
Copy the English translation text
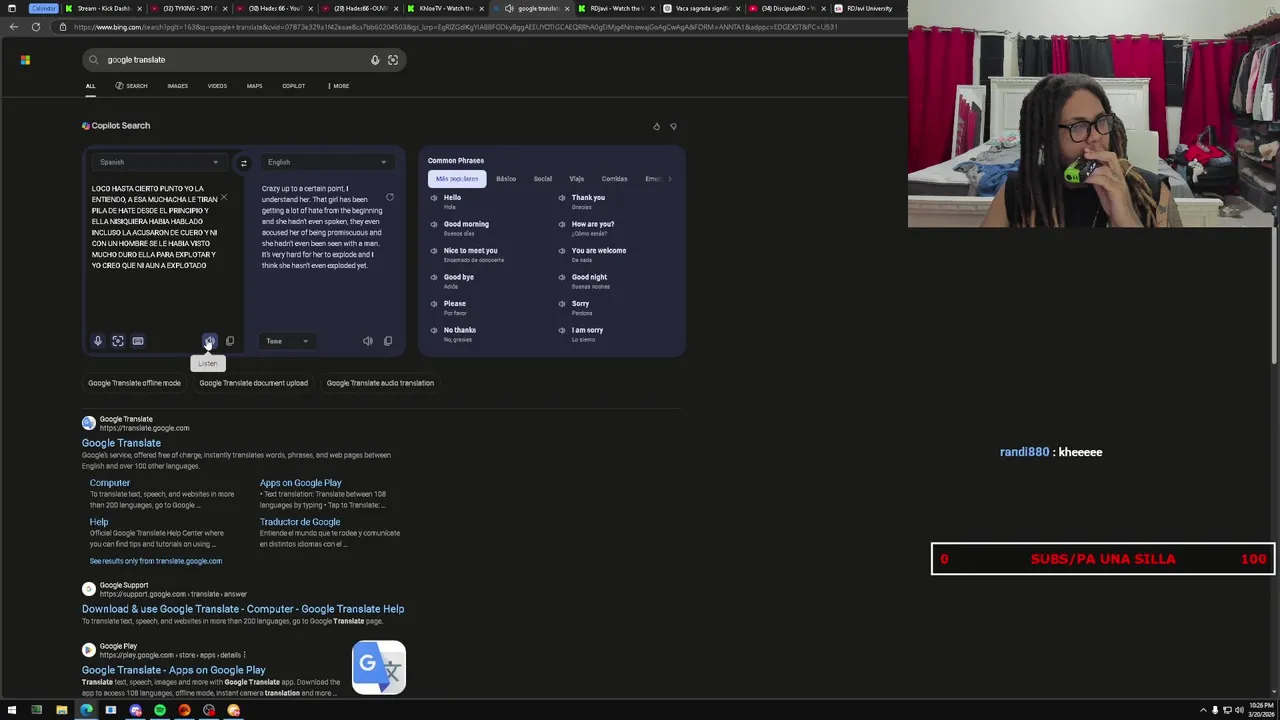click(x=388, y=341)
